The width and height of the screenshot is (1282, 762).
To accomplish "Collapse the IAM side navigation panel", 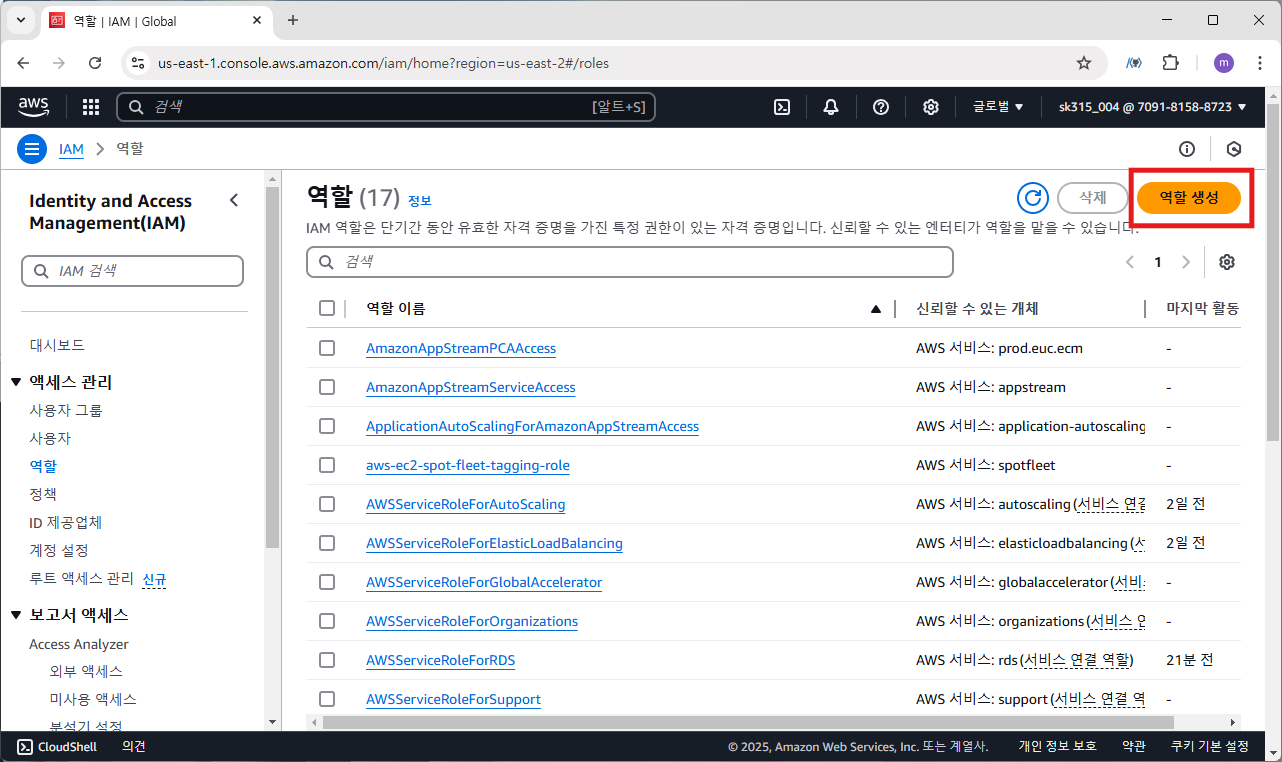I will pyautogui.click(x=234, y=200).
